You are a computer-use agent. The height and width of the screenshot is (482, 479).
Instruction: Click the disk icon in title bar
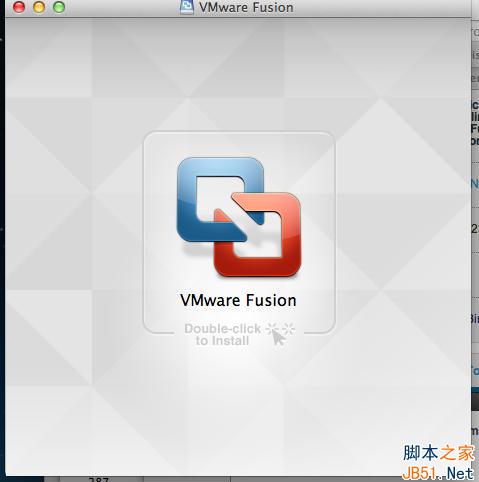click(187, 7)
